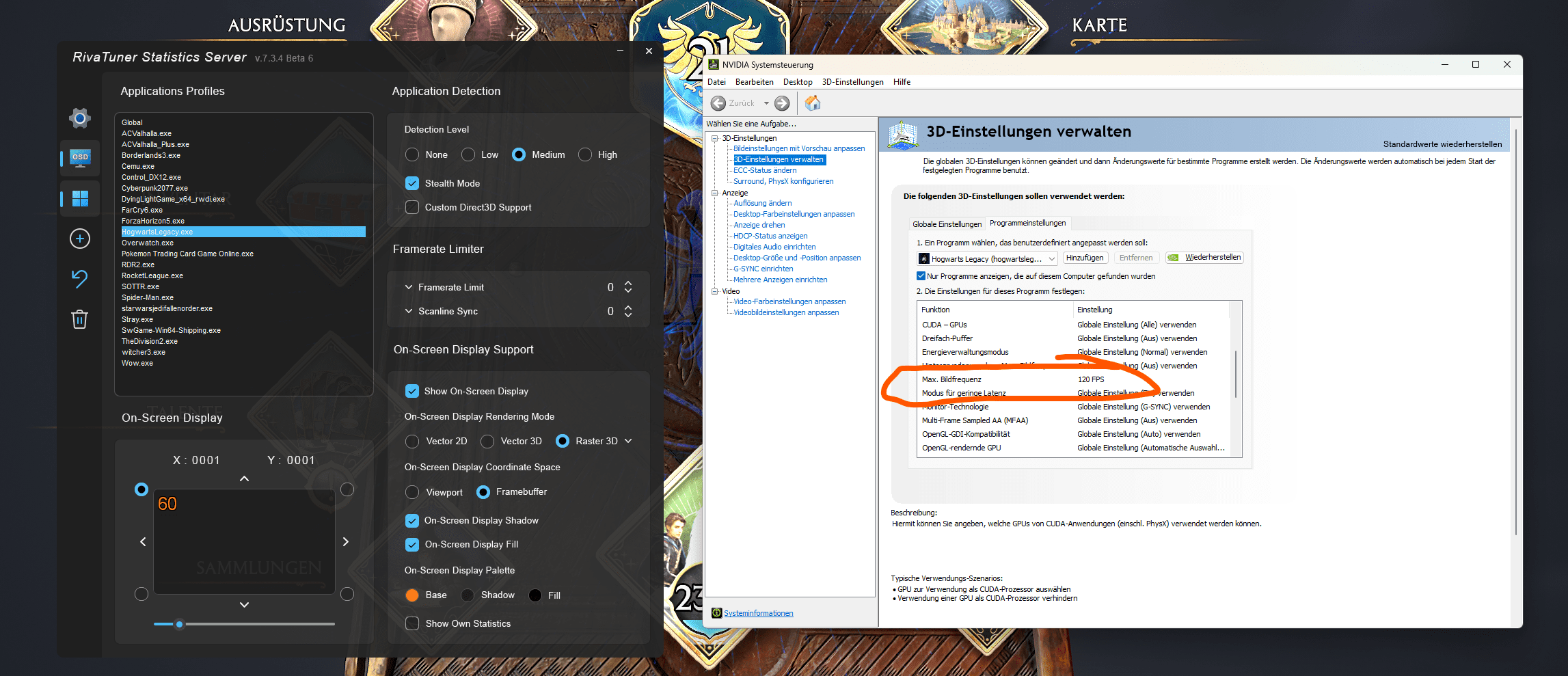This screenshot has width=1568, height=676.
Task: Collapse Video tree node
Action: tap(715, 291)
